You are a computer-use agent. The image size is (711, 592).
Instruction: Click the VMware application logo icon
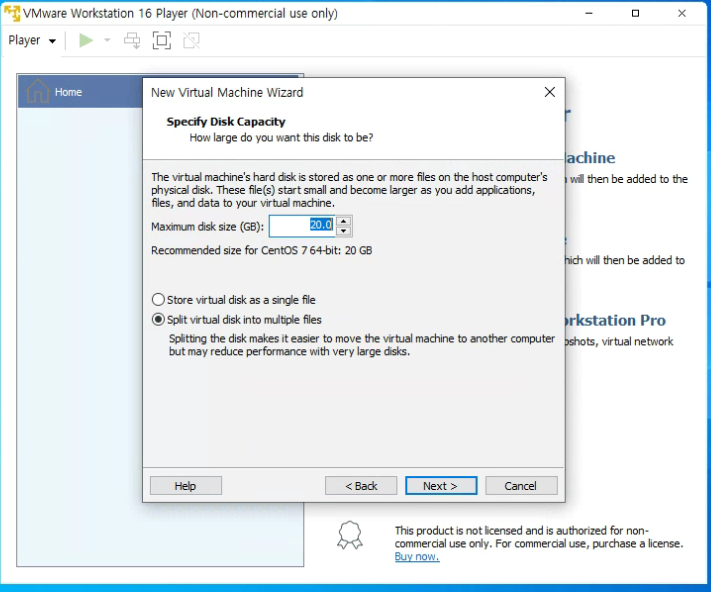(12, 13)
